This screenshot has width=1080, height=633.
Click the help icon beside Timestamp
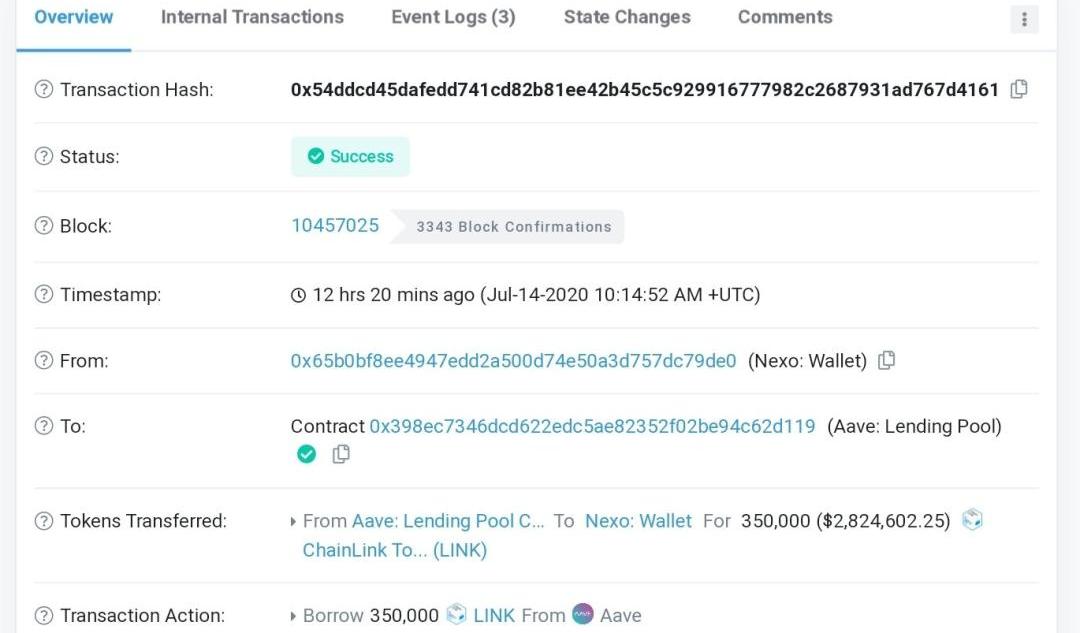[44, 295]
